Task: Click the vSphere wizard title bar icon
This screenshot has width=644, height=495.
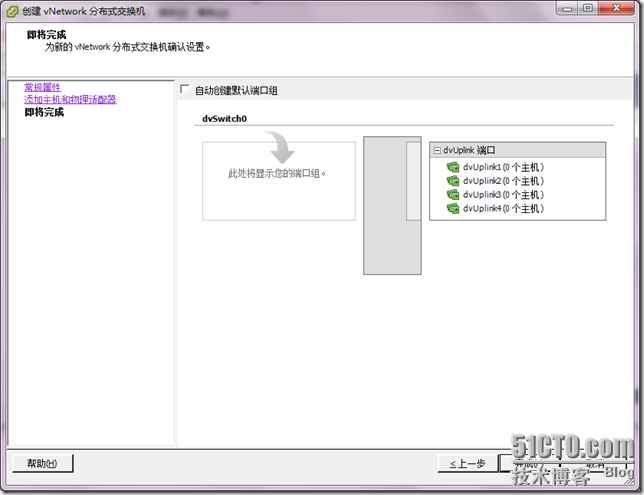Action: [12, 12]
